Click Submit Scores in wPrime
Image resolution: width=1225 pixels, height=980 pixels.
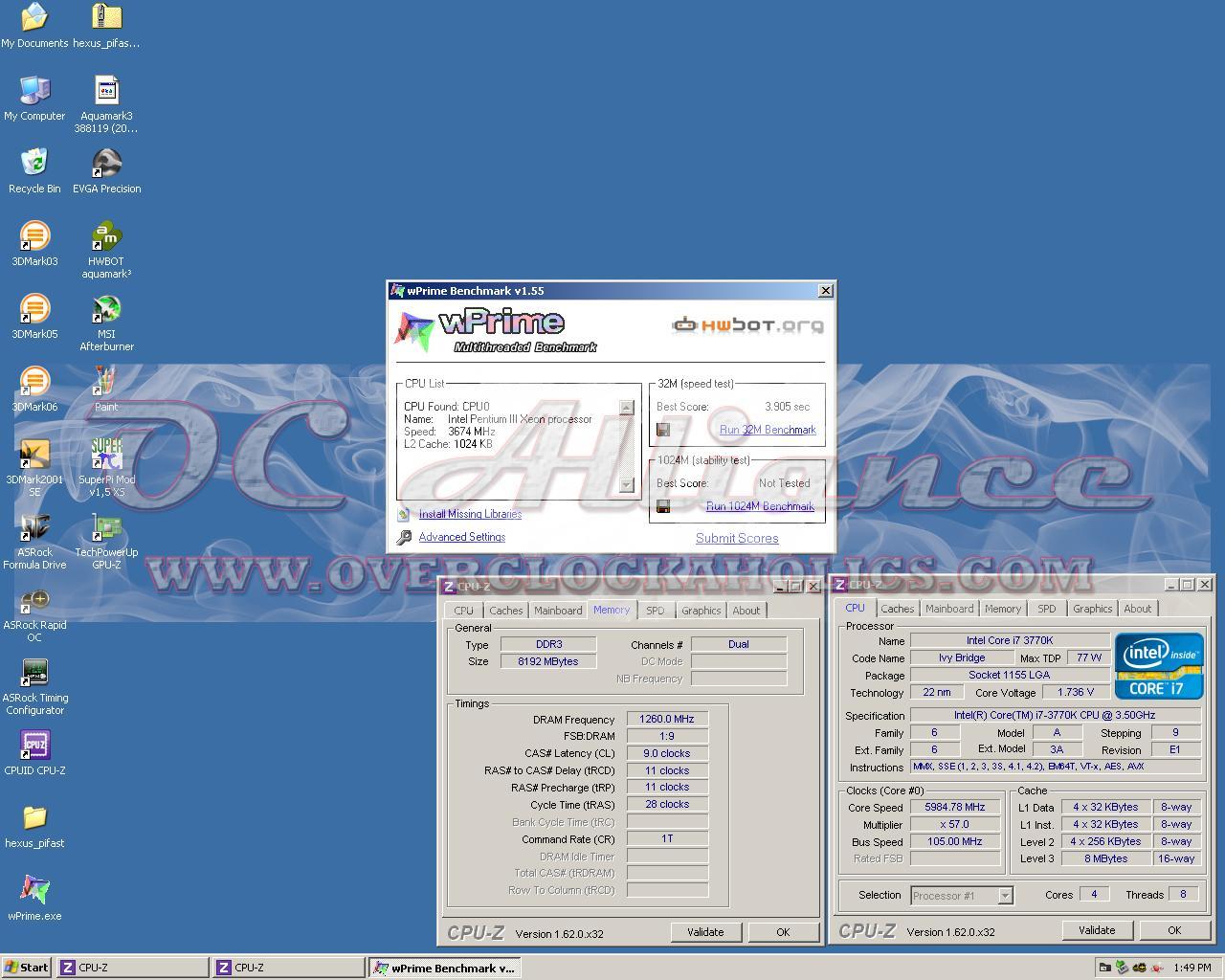click(x=737, y=538)
